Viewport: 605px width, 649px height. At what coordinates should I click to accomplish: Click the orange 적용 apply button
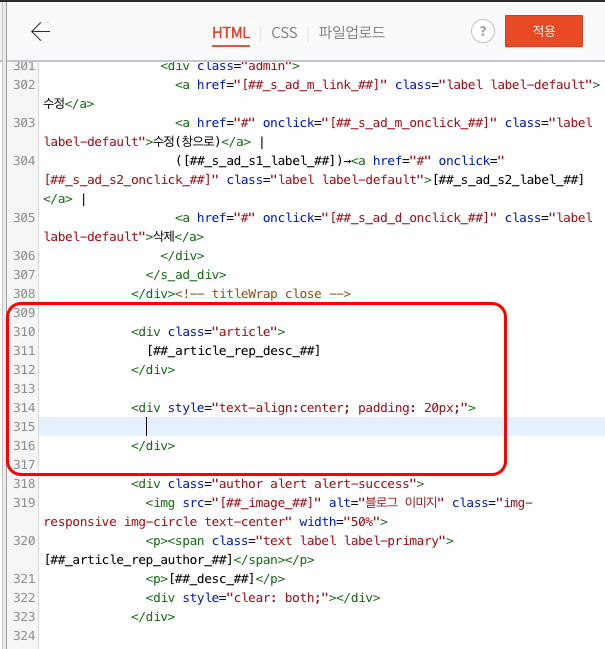click(x=544, y=31)
